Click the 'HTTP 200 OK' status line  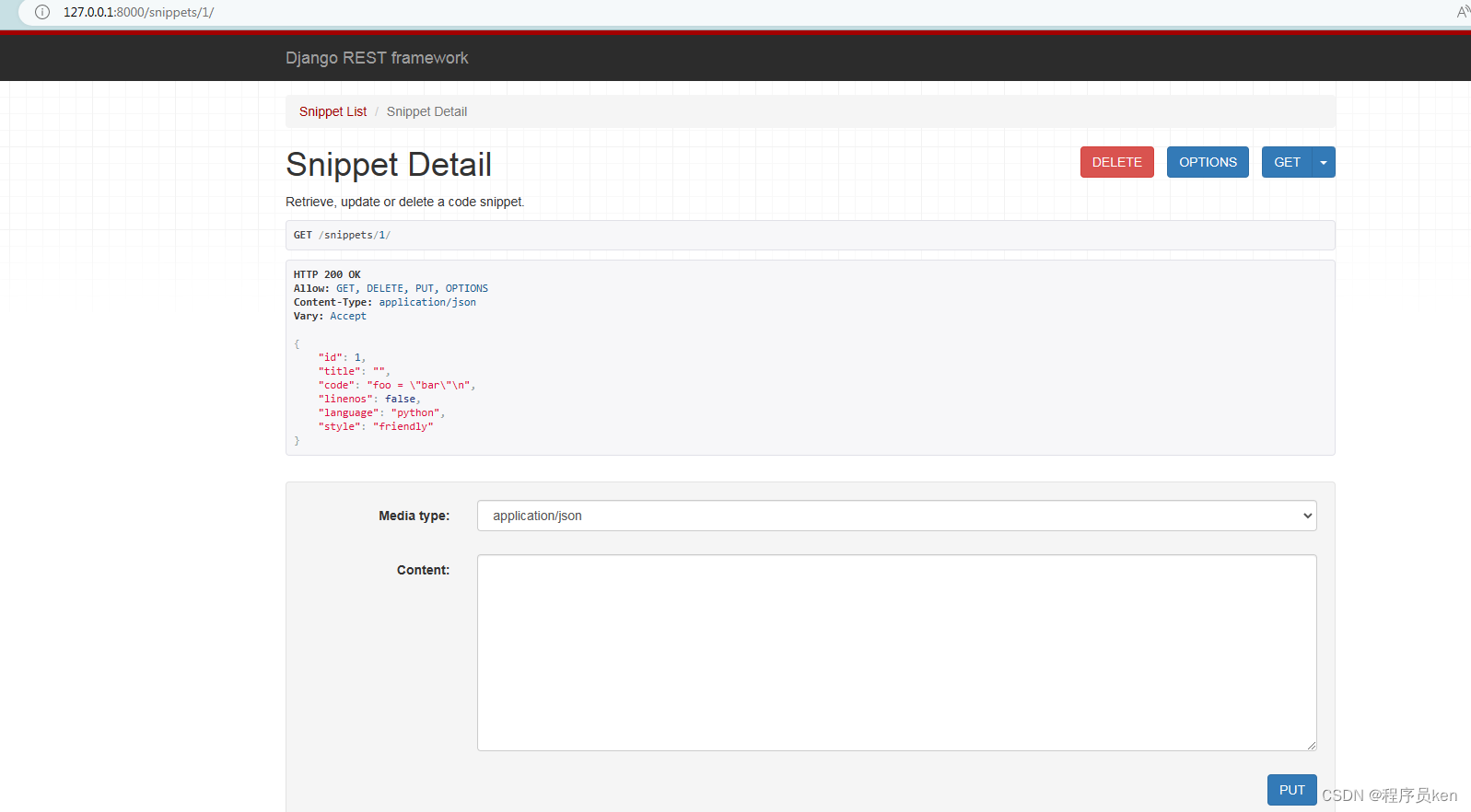[327, 274]
